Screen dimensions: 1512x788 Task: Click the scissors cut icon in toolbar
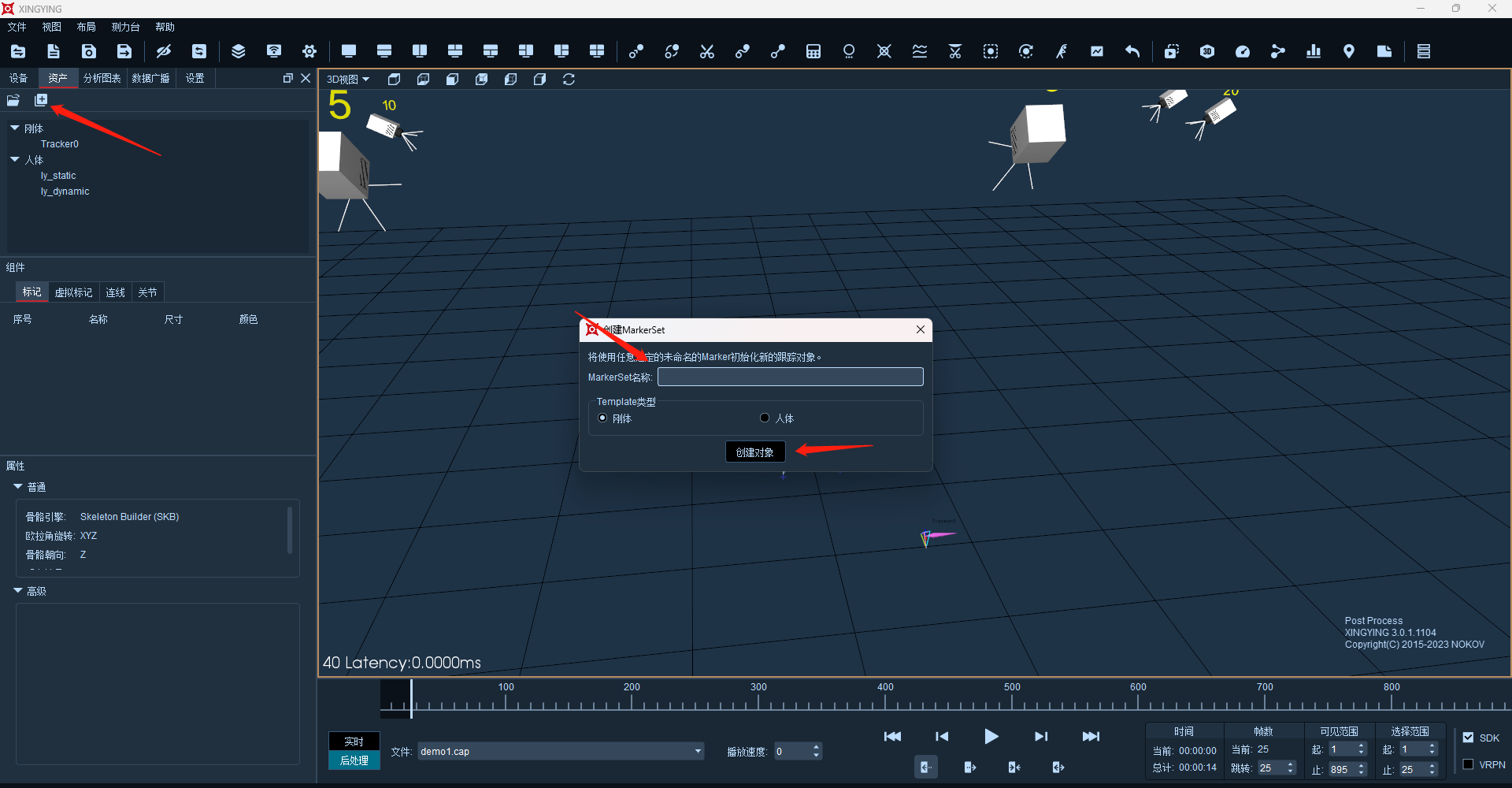coord(707,51)
